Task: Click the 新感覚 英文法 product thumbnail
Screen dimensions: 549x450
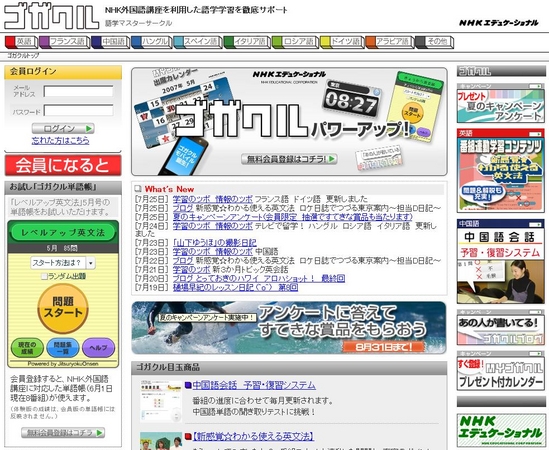Action: [161, 441]
